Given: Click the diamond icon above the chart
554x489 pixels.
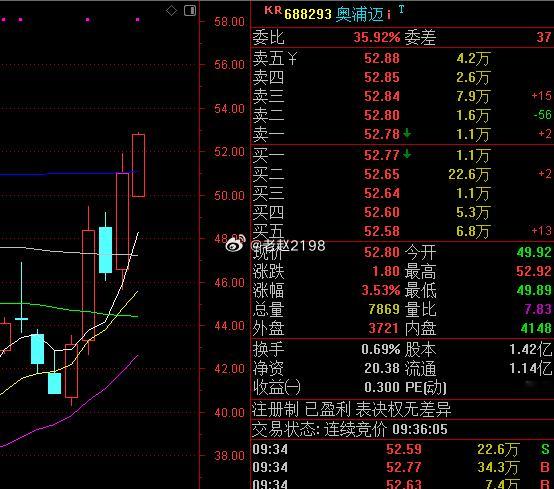Looking at the screenshot, I should click(x=171, y=11).
